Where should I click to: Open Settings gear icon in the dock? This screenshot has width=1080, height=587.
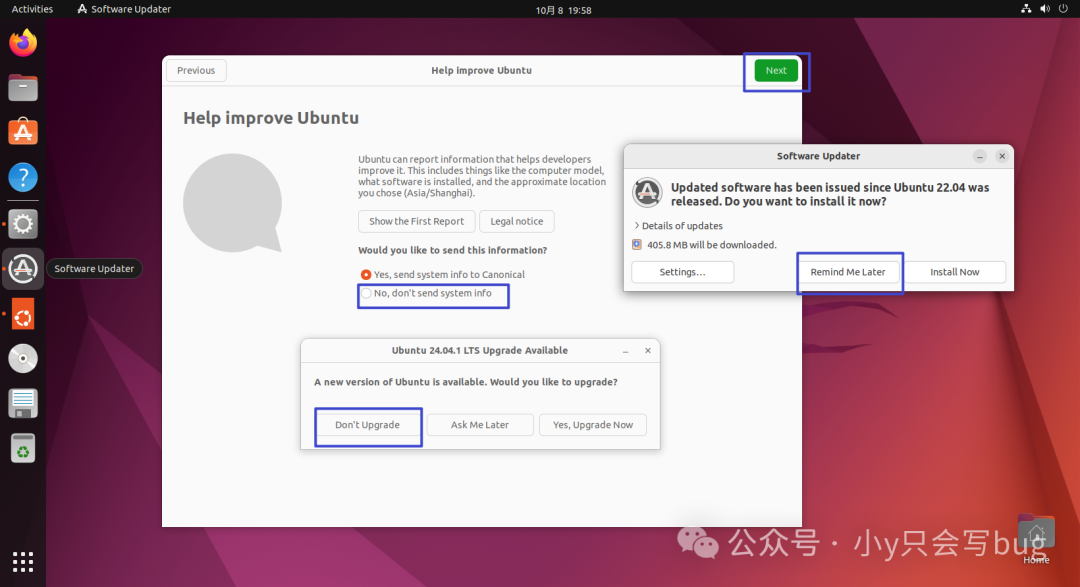22,223
